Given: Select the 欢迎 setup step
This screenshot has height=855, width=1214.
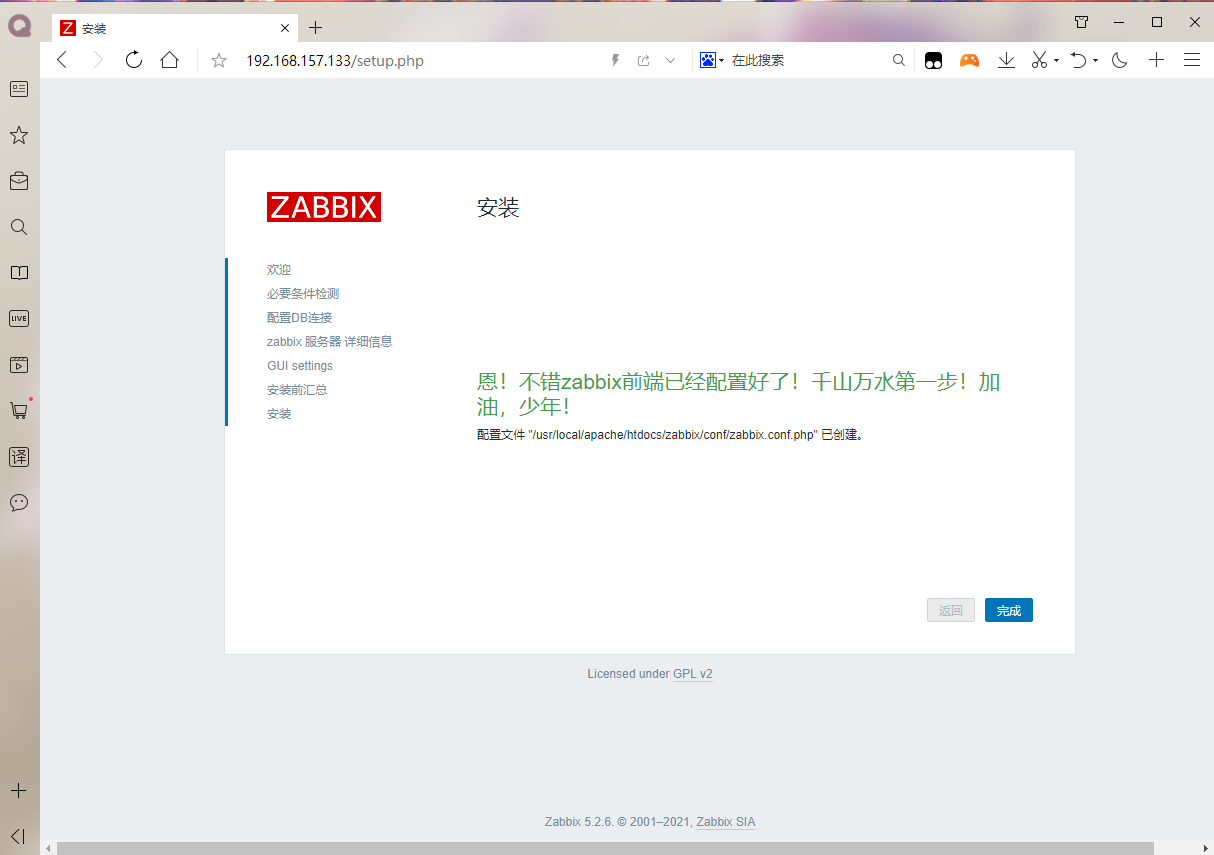Looking at the screenshot, I should (x=279, y=270).
